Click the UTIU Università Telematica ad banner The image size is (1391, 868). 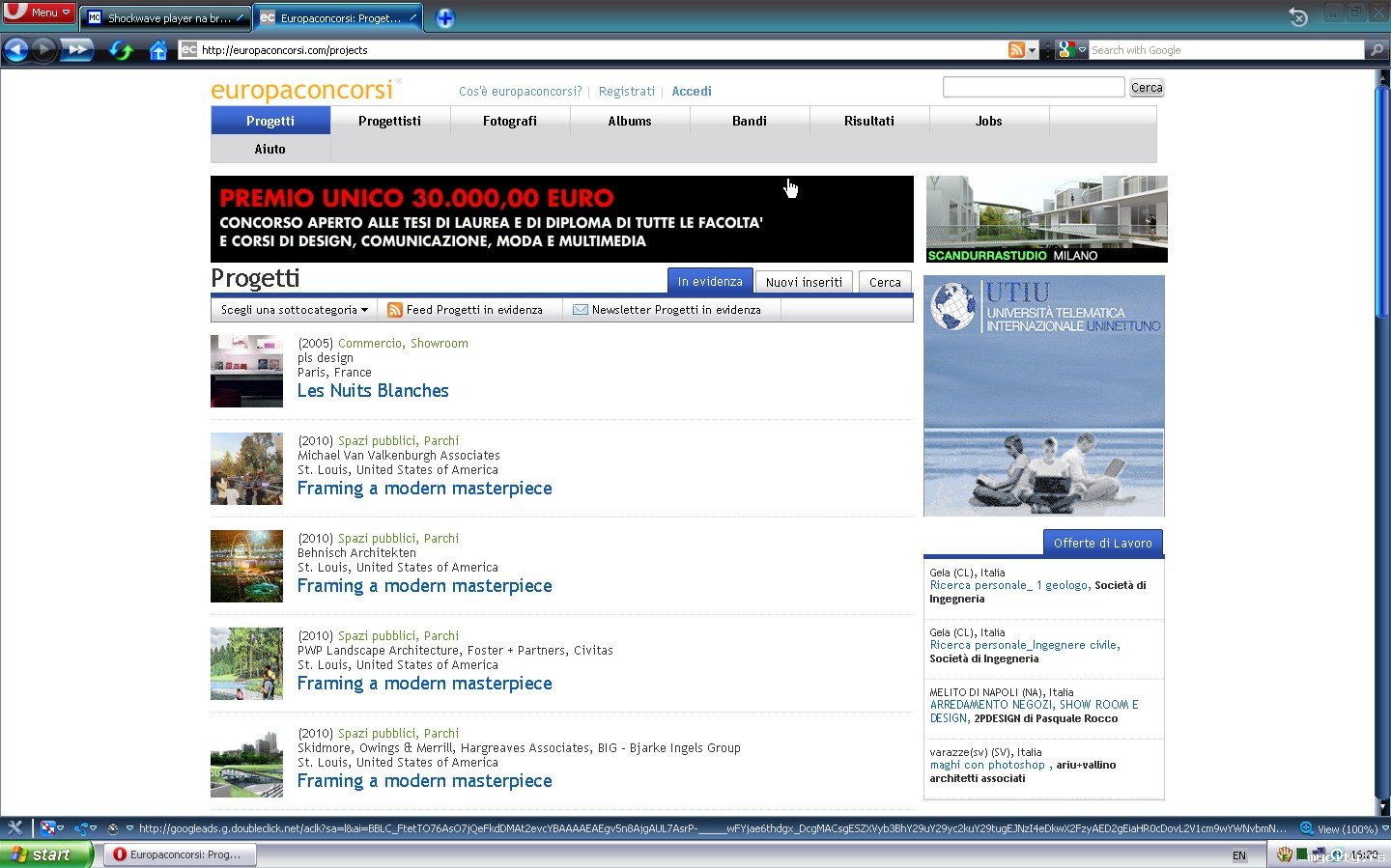pos(1044,396)
